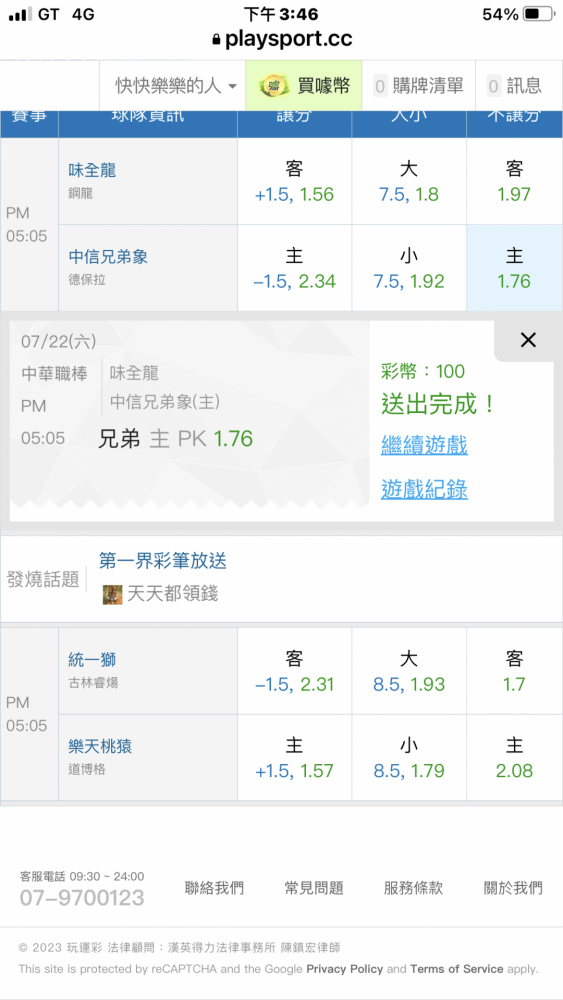Close the bet confirmation panel with X
The height and width of the screenshot is (1000, 563).
pyautogui.click(x=528, y=341)
